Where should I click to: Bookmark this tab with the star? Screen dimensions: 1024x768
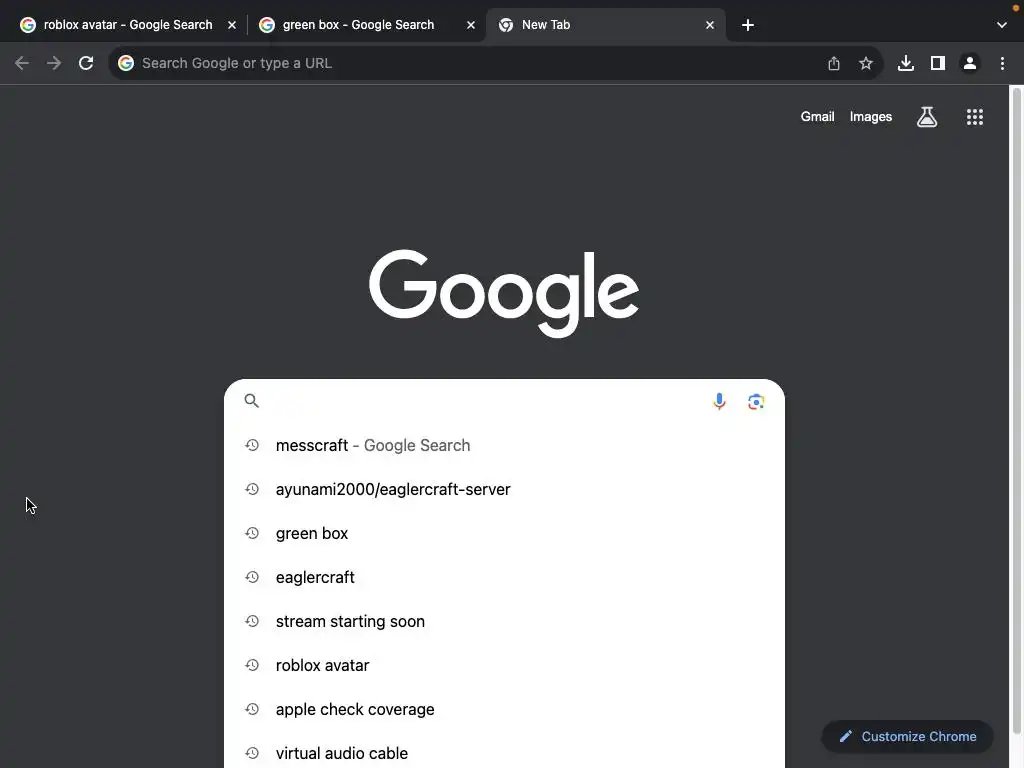[x=866, y=63]
